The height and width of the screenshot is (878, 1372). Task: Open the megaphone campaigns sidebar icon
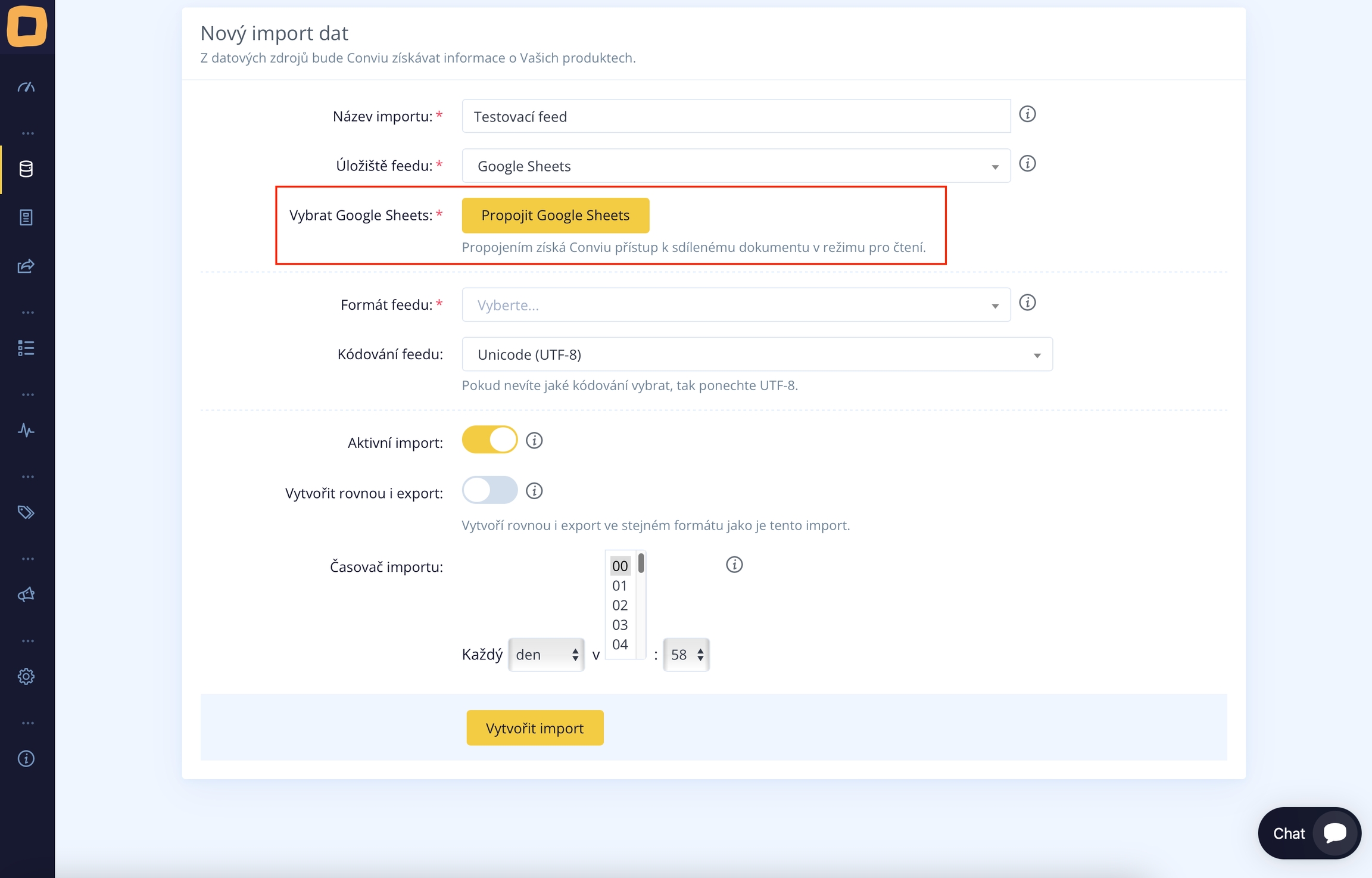(26, 594)
